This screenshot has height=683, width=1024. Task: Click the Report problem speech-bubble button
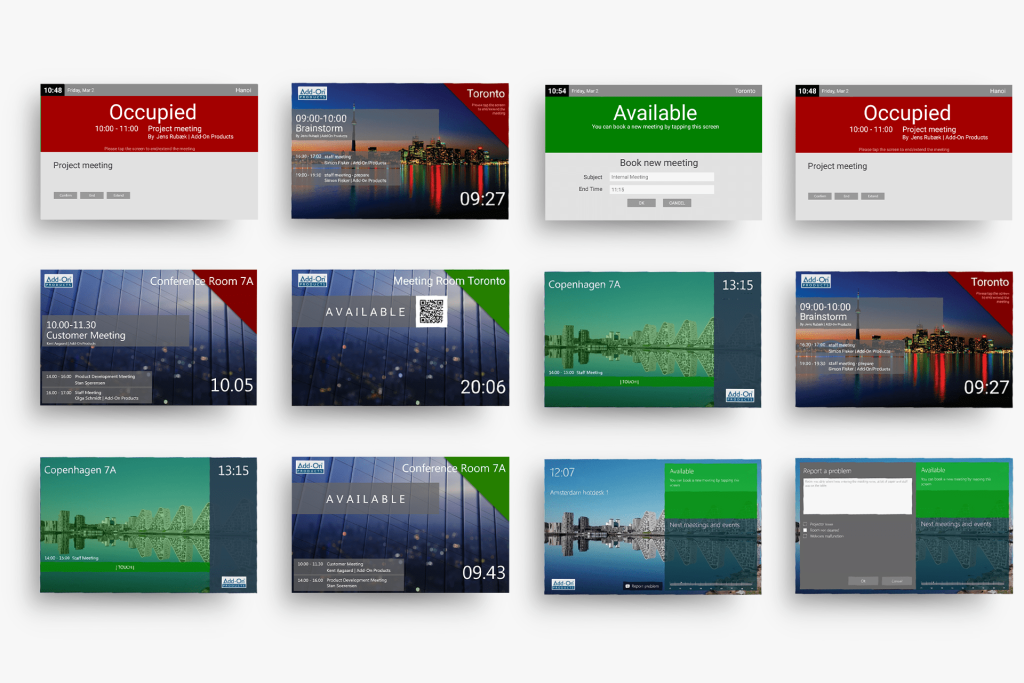click(641, 585)
